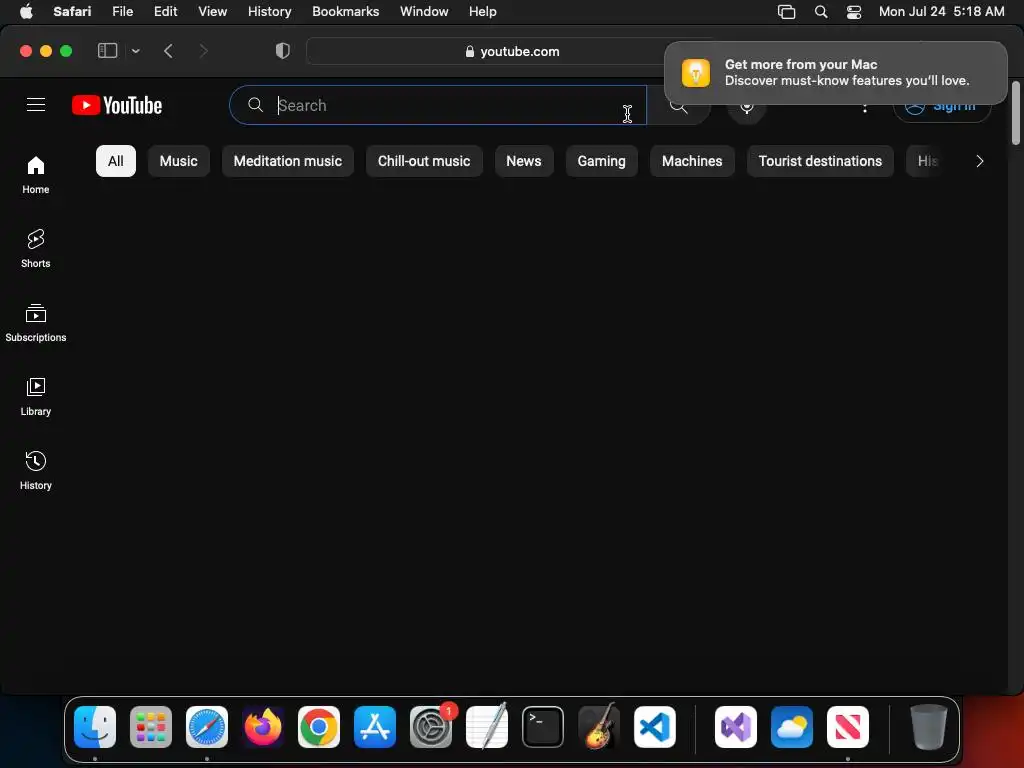Launch Visual Studio from the Dock

tap(736, 726)
